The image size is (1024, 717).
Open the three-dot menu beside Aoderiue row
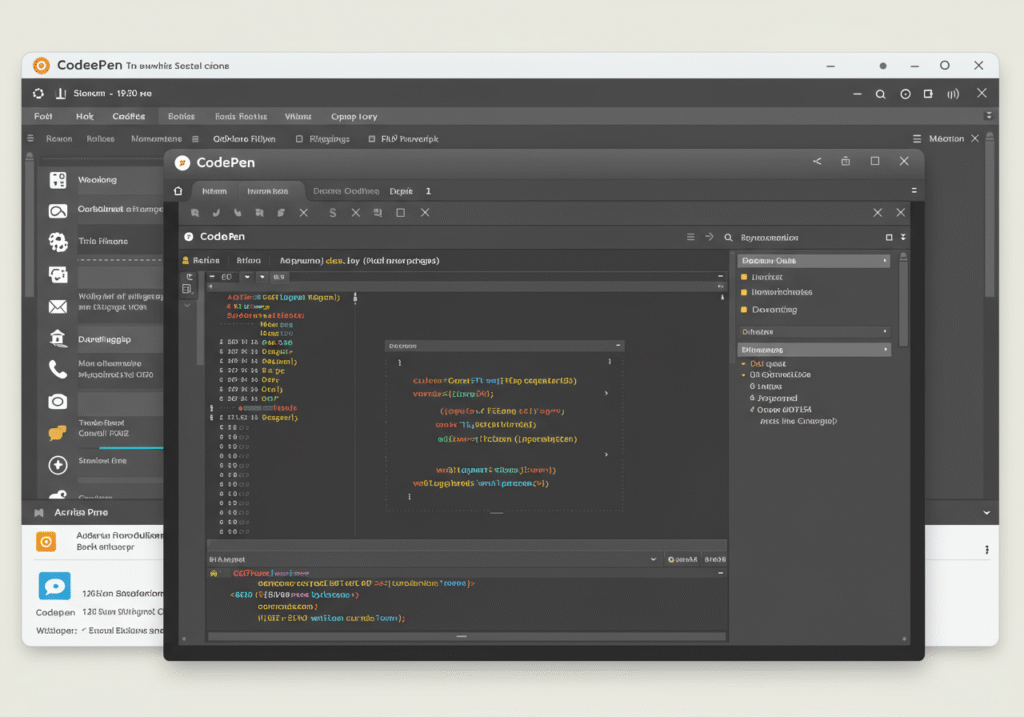987,550
